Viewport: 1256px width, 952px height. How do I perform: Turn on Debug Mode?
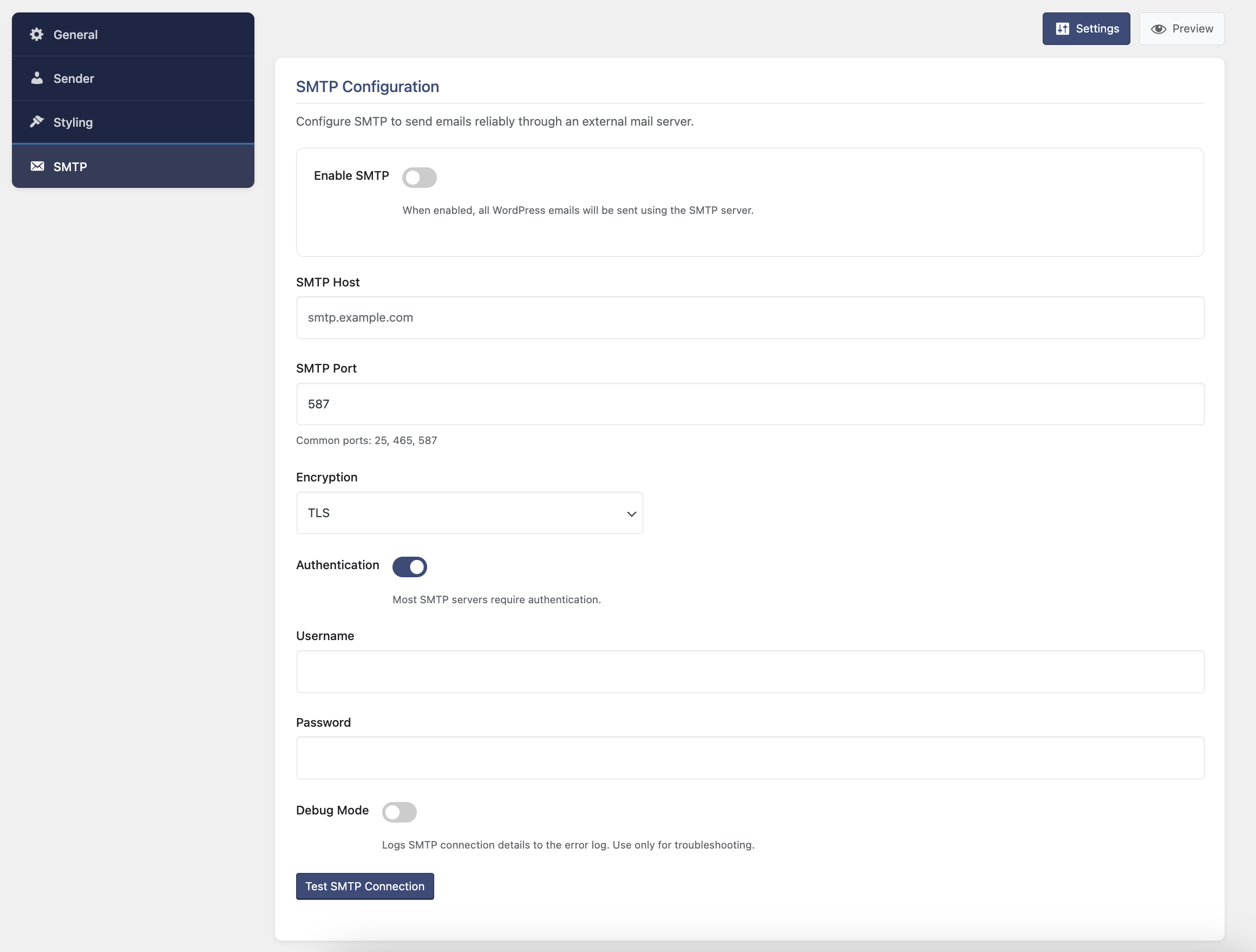(400, 812)
